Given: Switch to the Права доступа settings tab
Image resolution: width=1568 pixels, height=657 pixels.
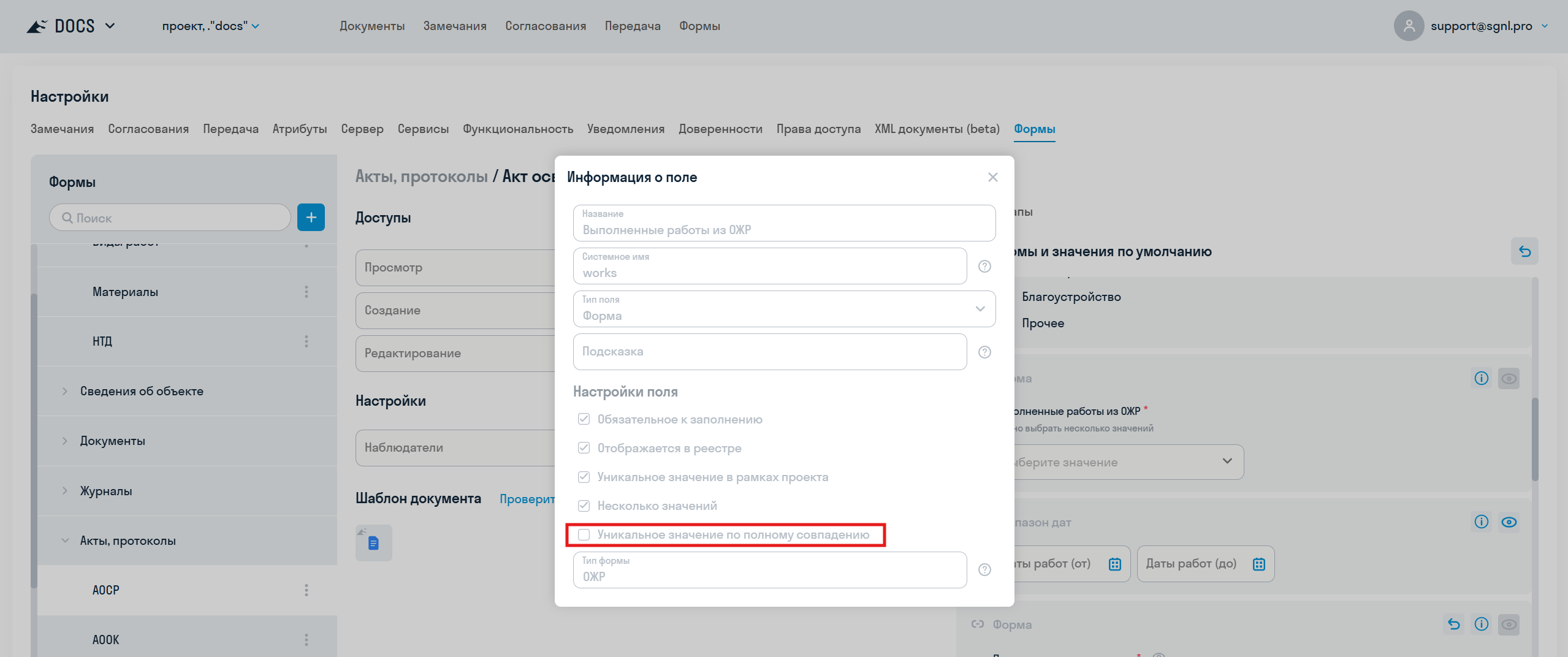Looking at the screenshot, I should [x=818, y=129].
